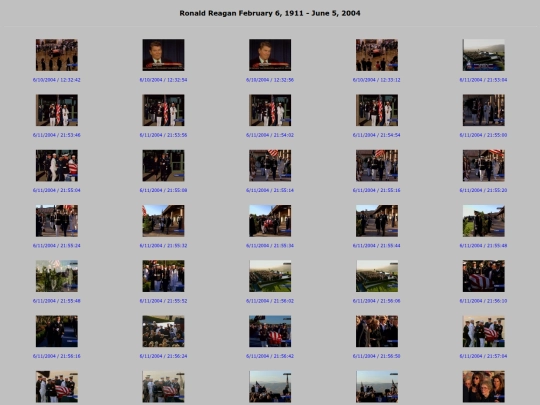View thumbnail above 6/10/2004 / 12:32:42 caption
The image size is (540, 405).
click(x=57, y=55)
